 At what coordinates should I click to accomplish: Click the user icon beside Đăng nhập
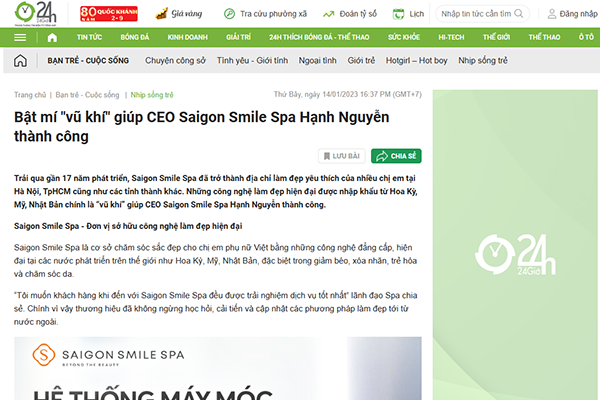point(552,14)
